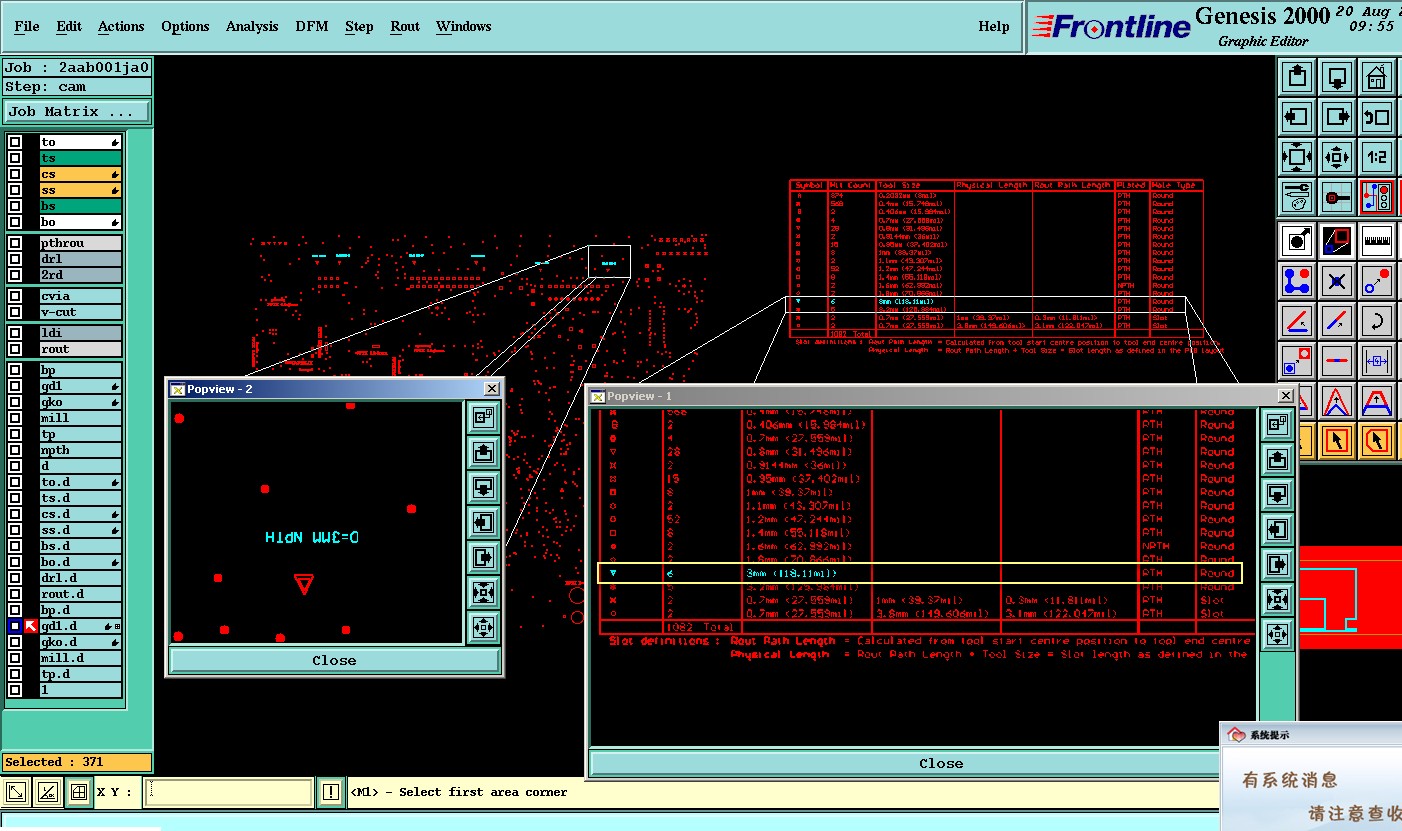Toggle the checkbox for layer gdl.d

(15, 626)
